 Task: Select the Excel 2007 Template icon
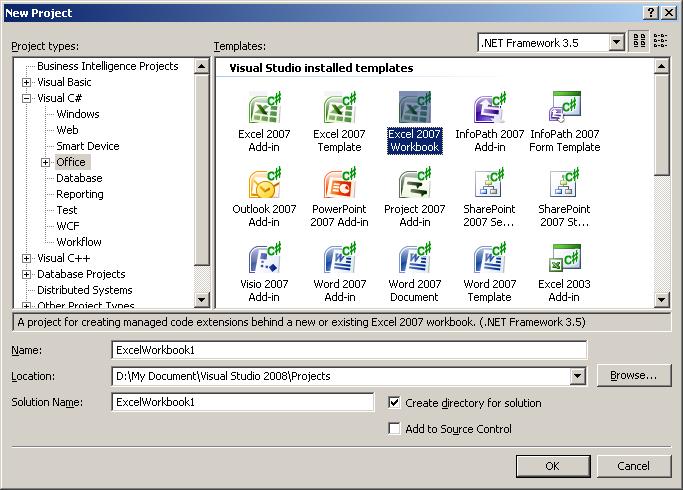pos(339,122)
